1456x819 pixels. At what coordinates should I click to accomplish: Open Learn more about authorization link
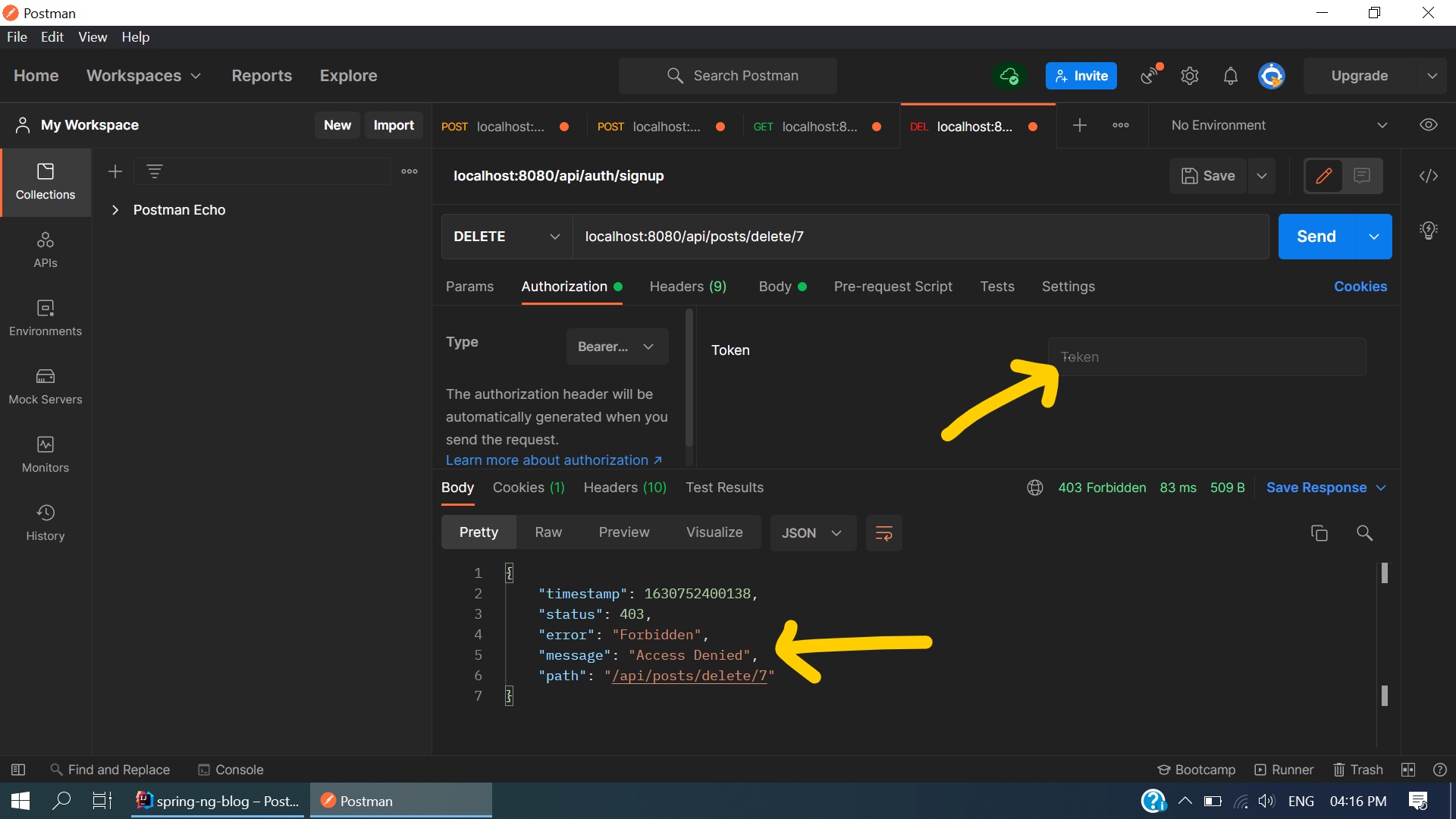click(554, 460)
